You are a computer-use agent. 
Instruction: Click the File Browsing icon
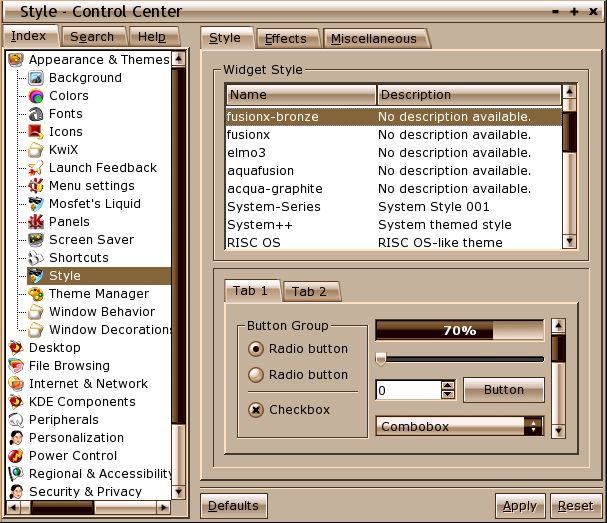pos(16,366)
